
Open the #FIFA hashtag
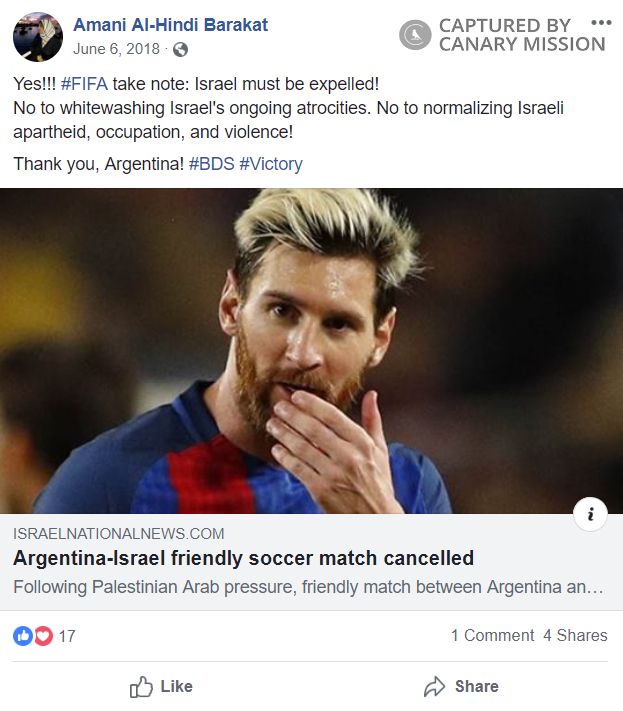(84, 84)
